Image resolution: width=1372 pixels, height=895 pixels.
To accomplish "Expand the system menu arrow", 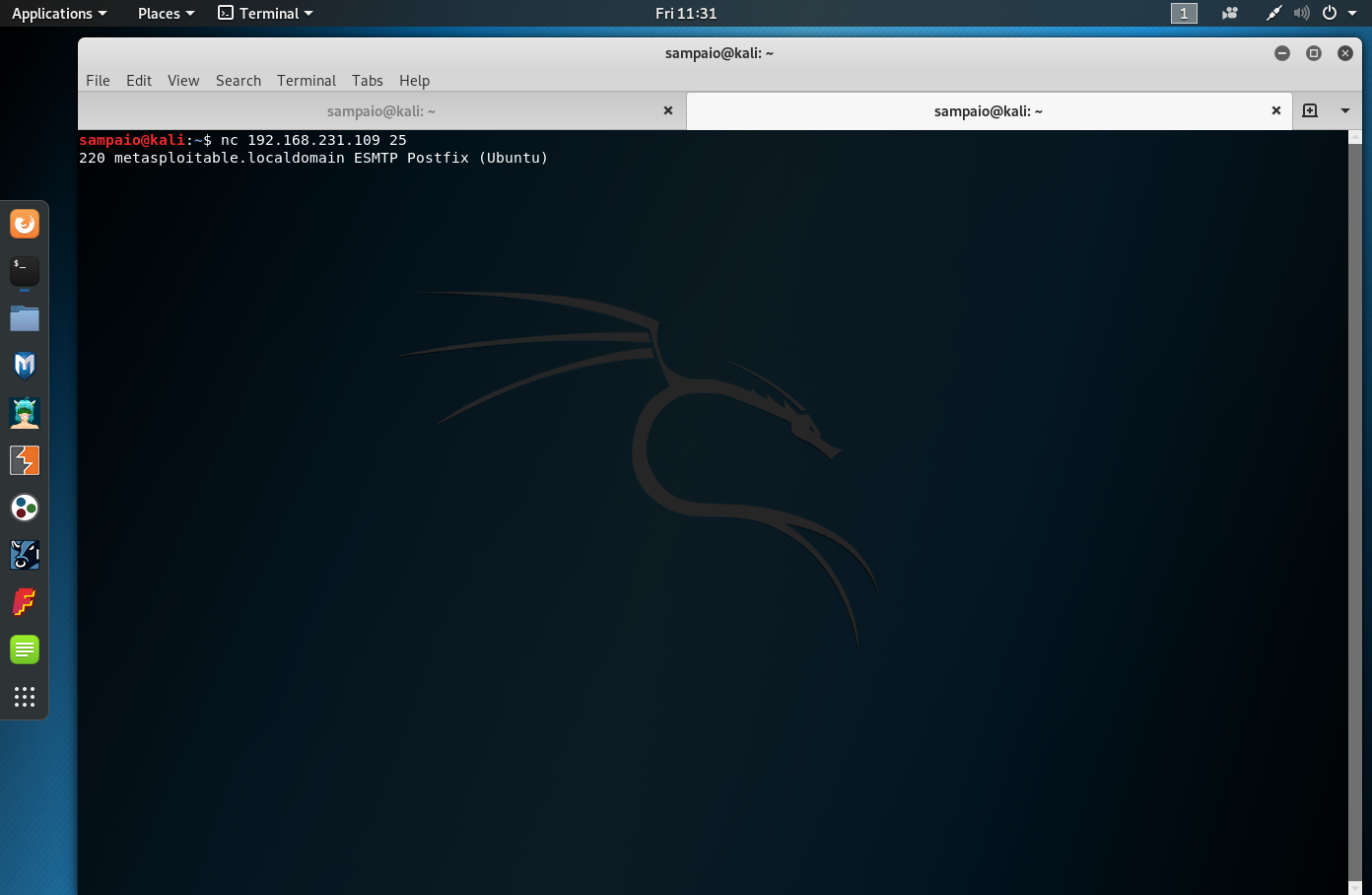I will (x=1352, y=13).
